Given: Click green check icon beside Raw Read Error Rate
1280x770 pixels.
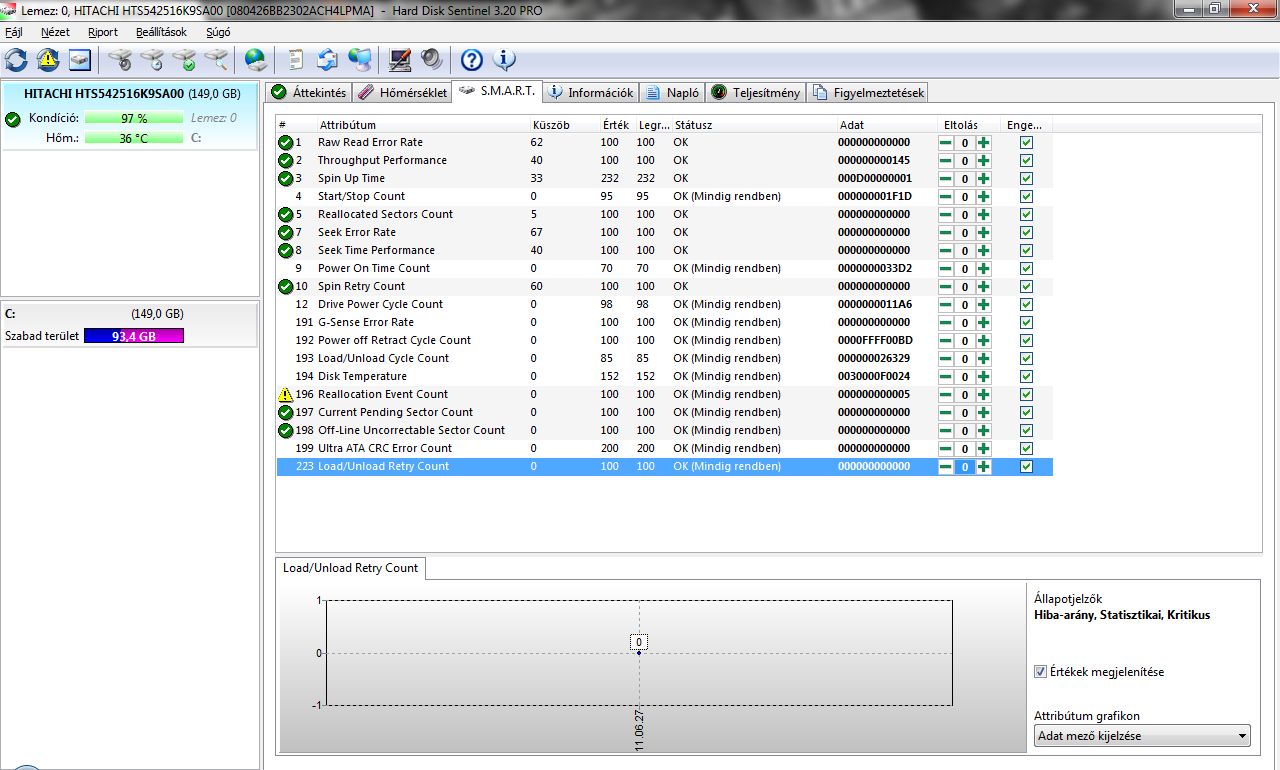Looking at the screenshot, I should (x=286, y=142).
